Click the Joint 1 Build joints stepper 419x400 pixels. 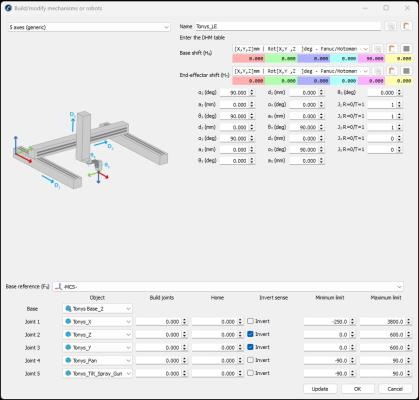[184, 322]
